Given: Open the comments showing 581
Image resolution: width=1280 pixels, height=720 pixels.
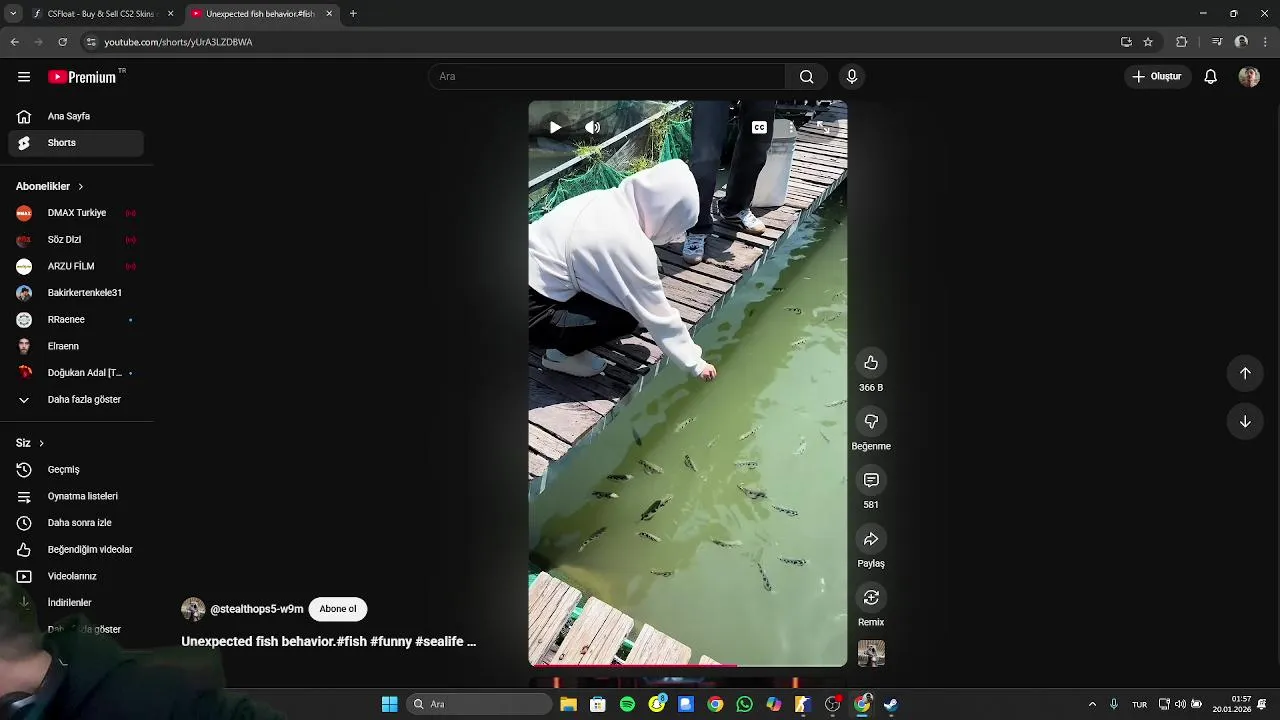Looking at the screenshot, I should point(871,481).
